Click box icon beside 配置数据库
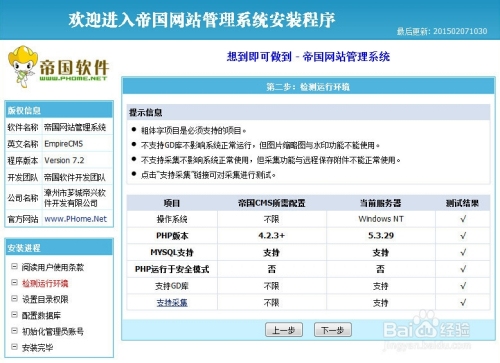 (x=14, y=314)
